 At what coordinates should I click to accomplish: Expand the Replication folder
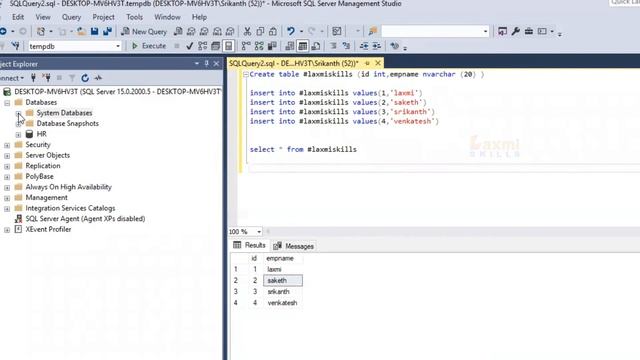[7, 166]
